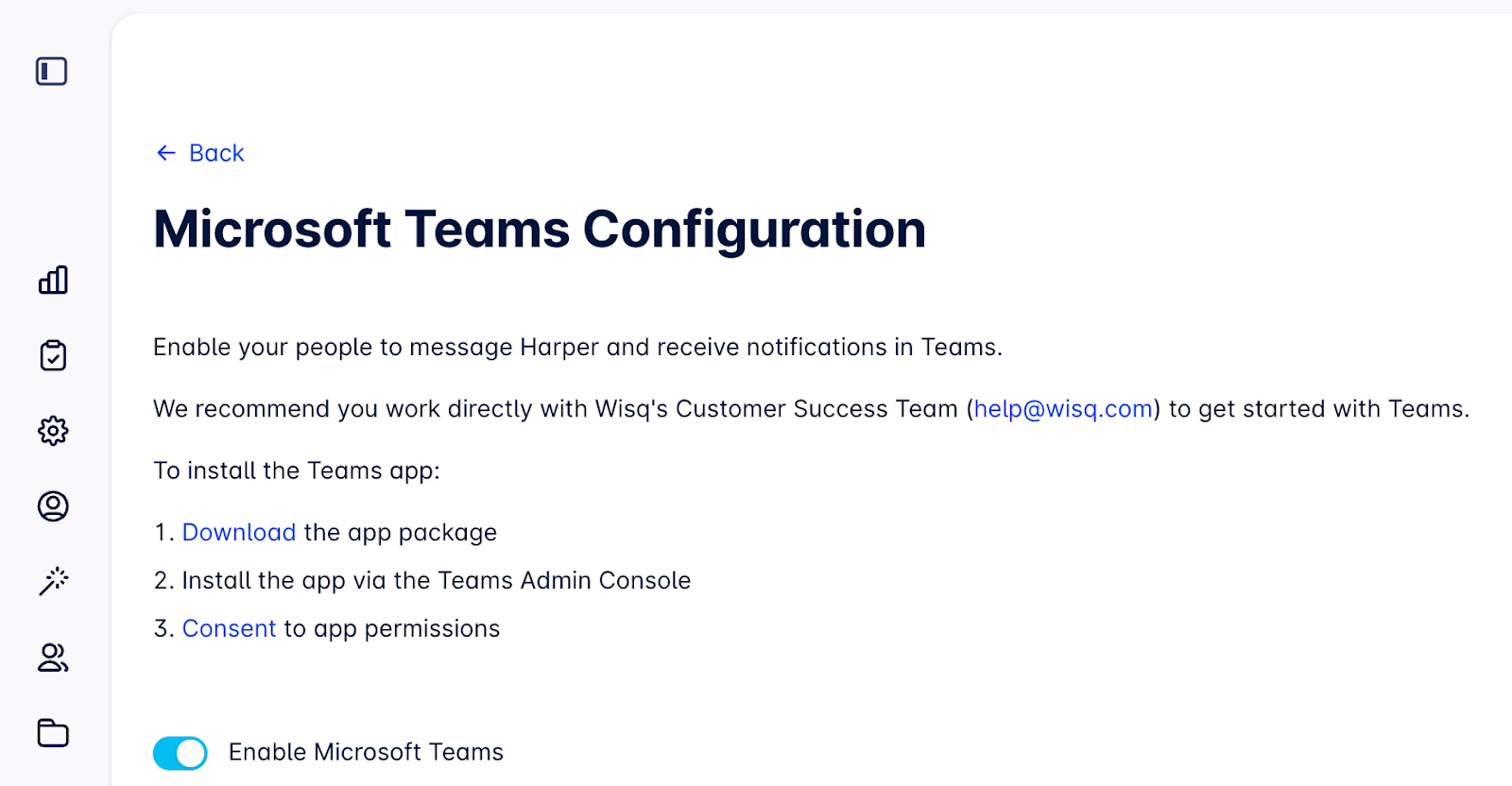Click the 'To install the Teams app:' text
The height and width of the screenshot is (786, 1512).
(297, 470)
